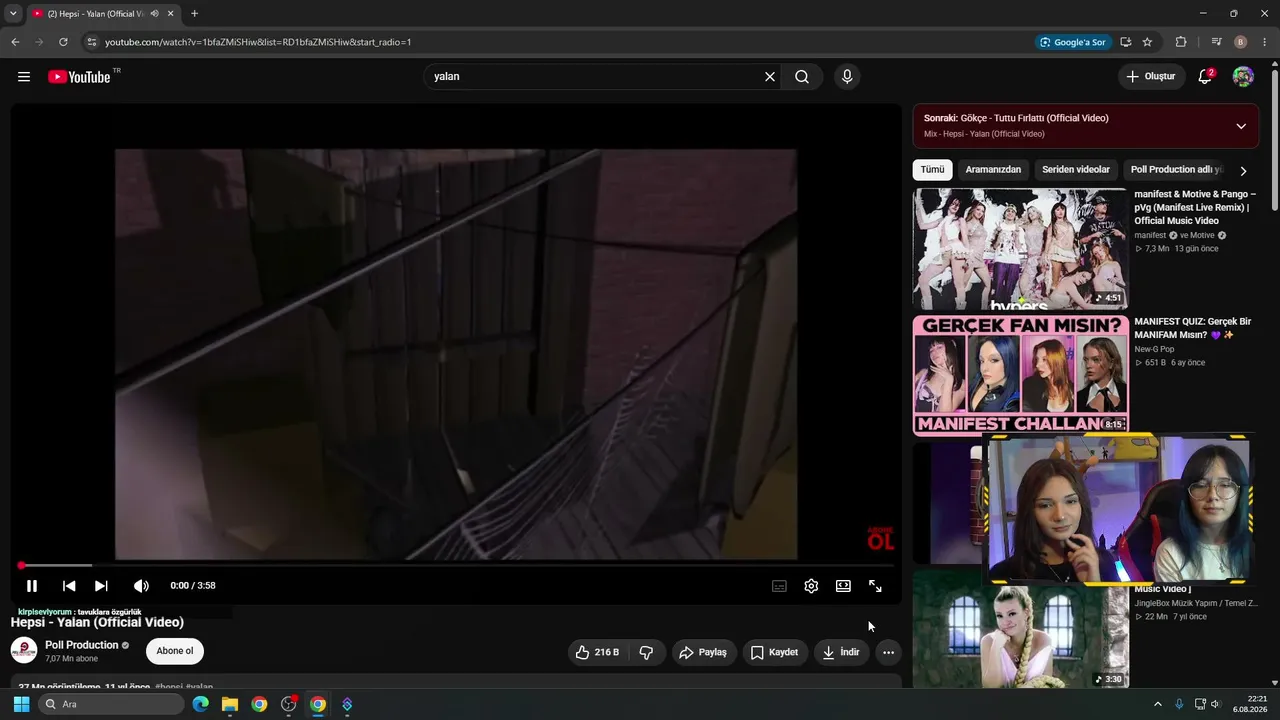
Task: Open the Google'a Sor button
Action: (x=1073, y=42)
